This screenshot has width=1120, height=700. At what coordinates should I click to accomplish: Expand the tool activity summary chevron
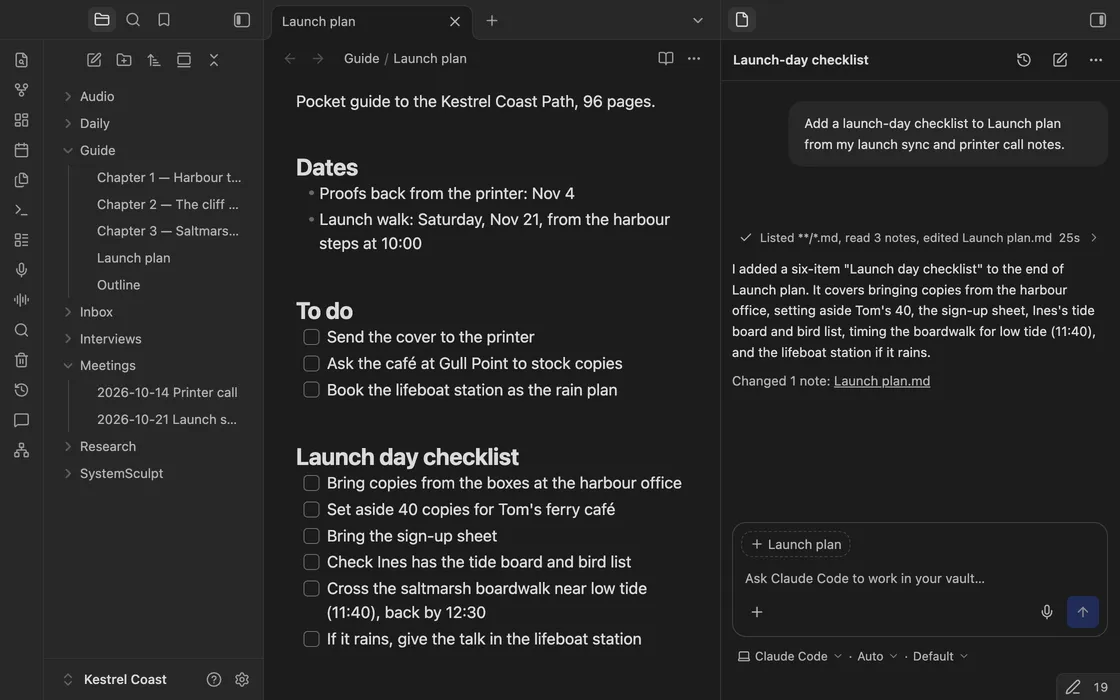click(1094, 238)
